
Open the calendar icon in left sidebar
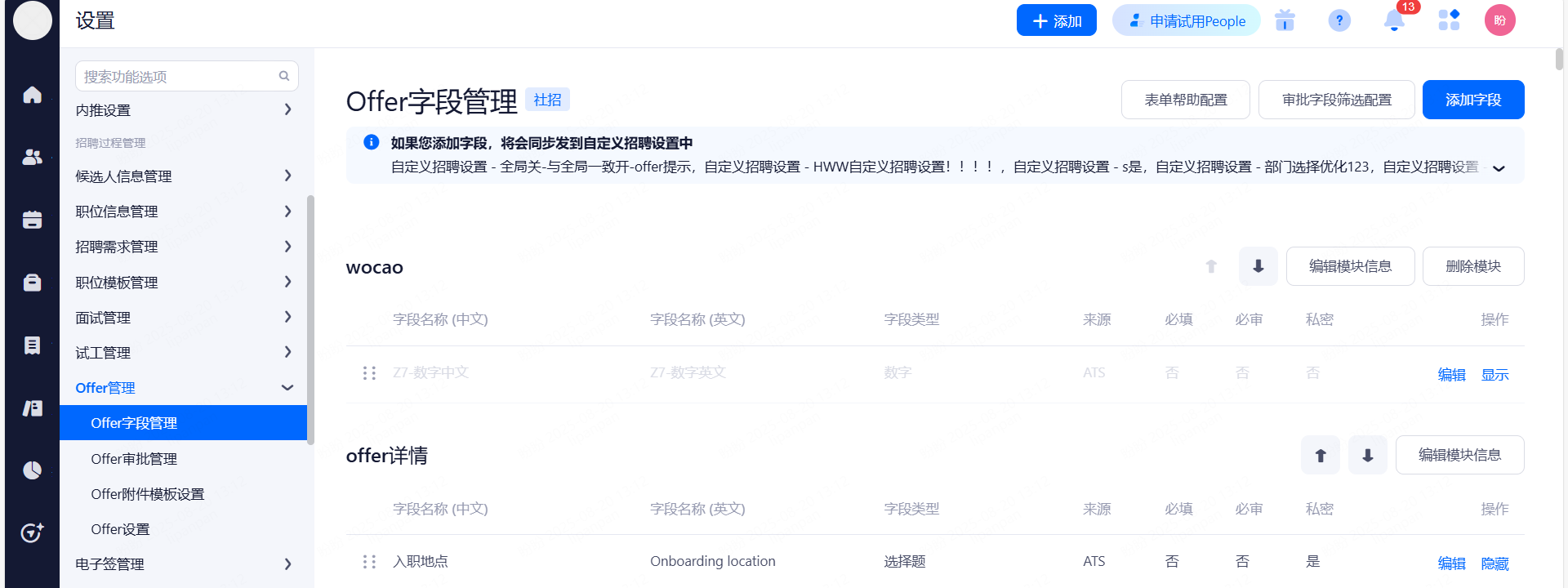[x=32, y=220]
